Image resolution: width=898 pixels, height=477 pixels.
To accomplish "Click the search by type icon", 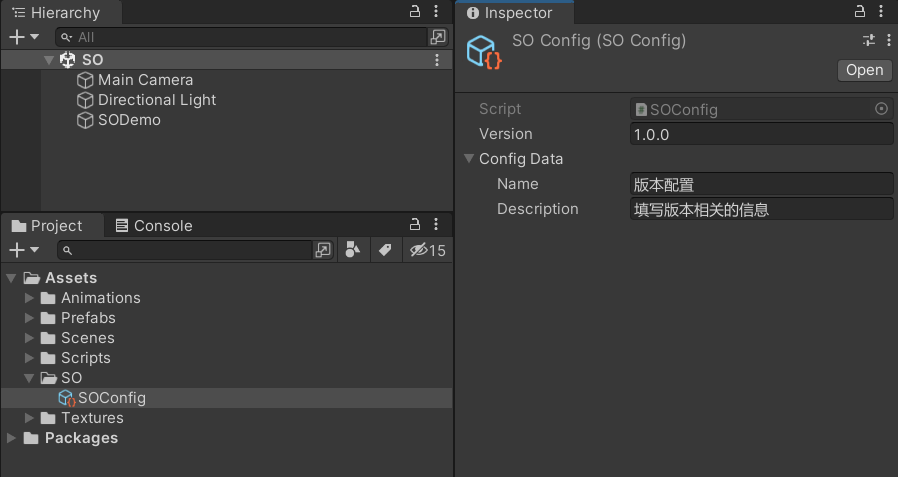I will pyautogui.click(x=353, y=250).
